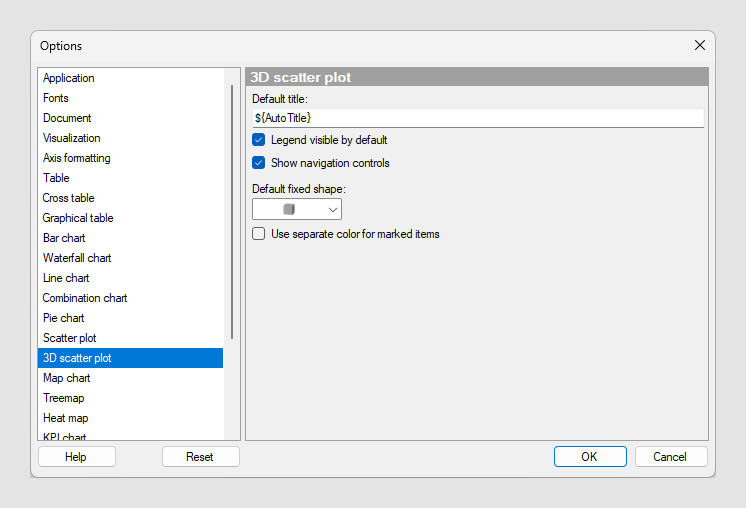Enable Use separate color for marked items
746x508 pixels.
click(x=258, y=234)
